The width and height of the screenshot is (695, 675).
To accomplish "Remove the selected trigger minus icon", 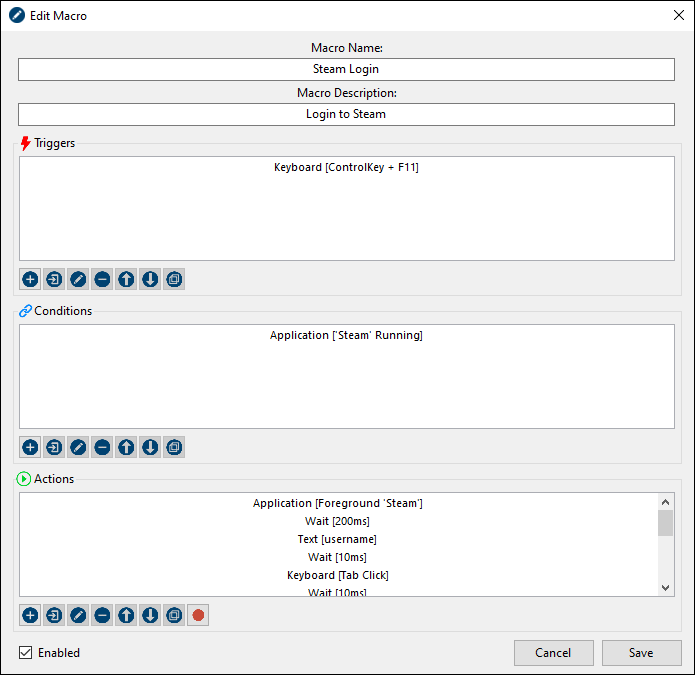I will pyautogui.click(x=102, y=279).
